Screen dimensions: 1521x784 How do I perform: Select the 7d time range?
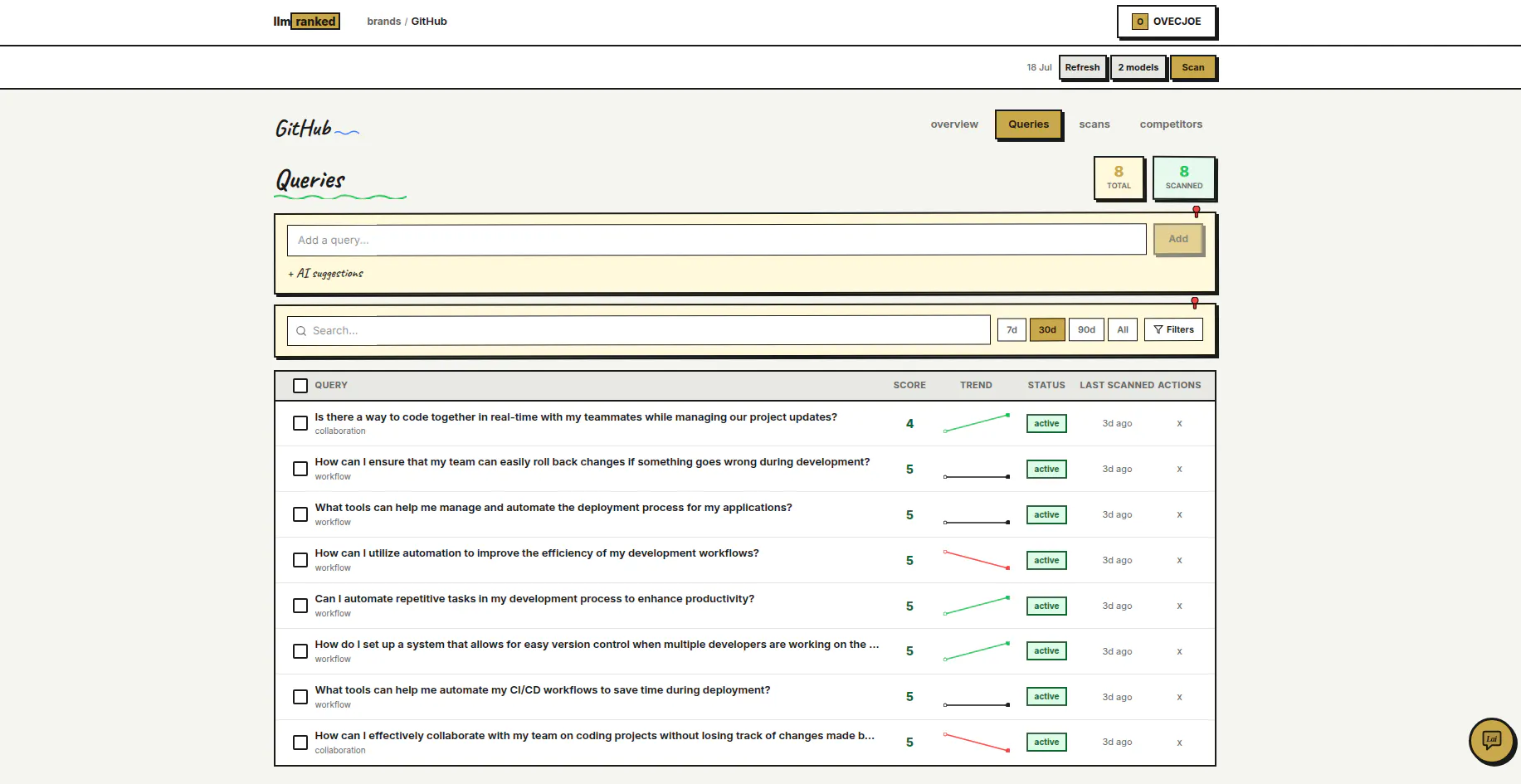(x=1012, y=330)
